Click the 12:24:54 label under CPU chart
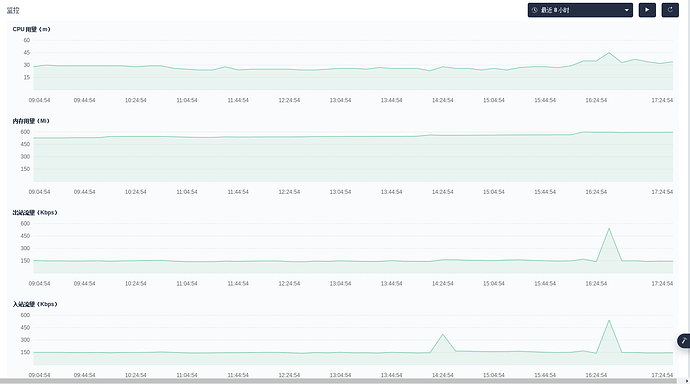The image size is (690, 384). point(289,100)
